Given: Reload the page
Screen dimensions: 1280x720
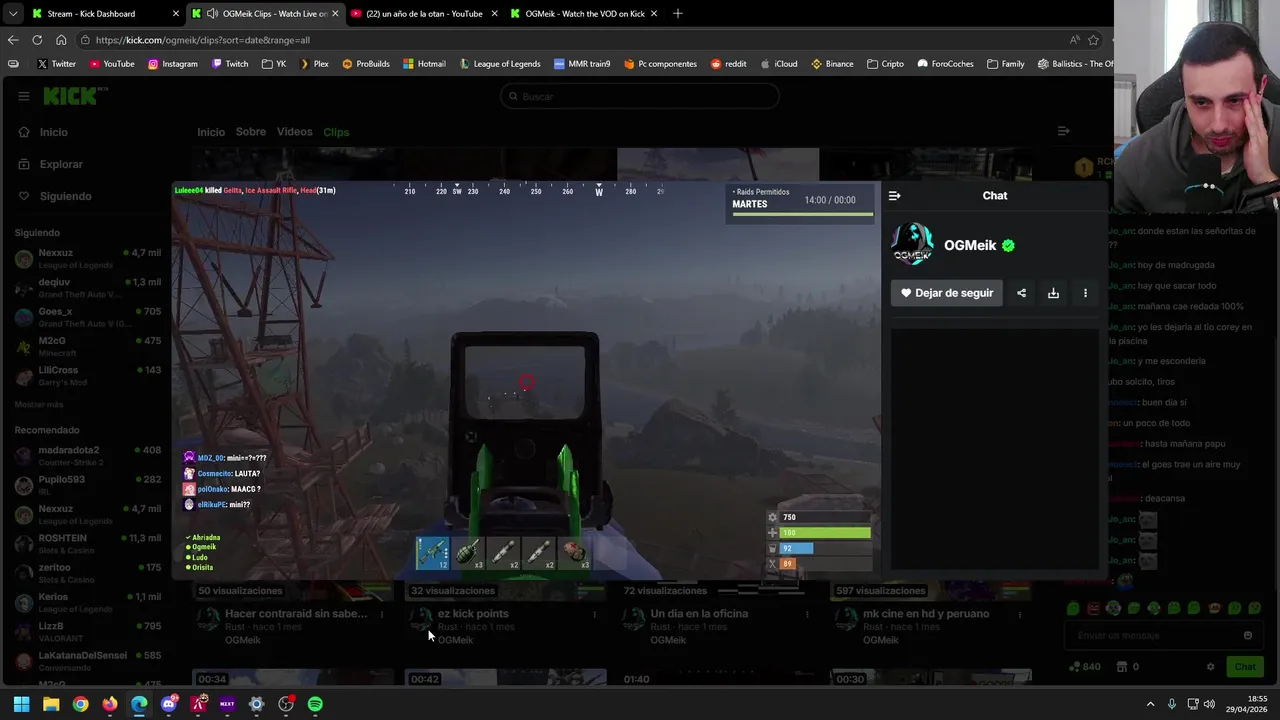Looking at the screenshot, I should (37, 40).
